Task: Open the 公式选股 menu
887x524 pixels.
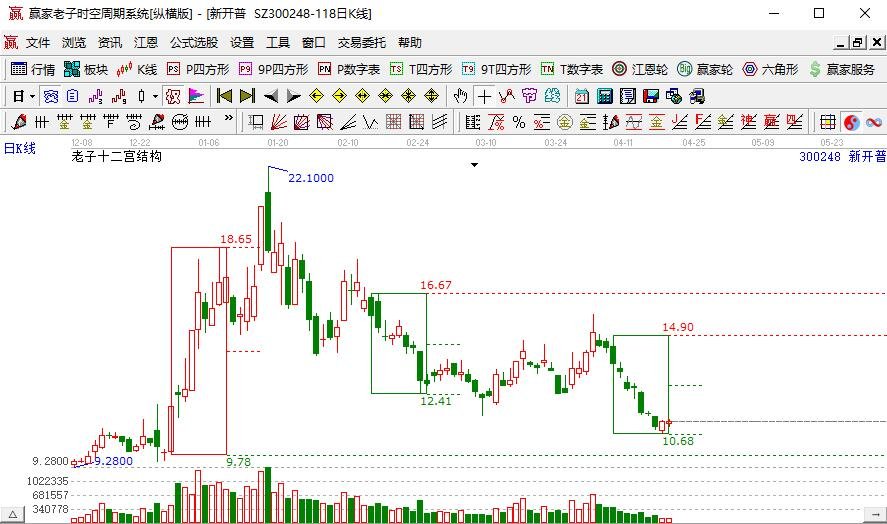Action: pos(194,42)
